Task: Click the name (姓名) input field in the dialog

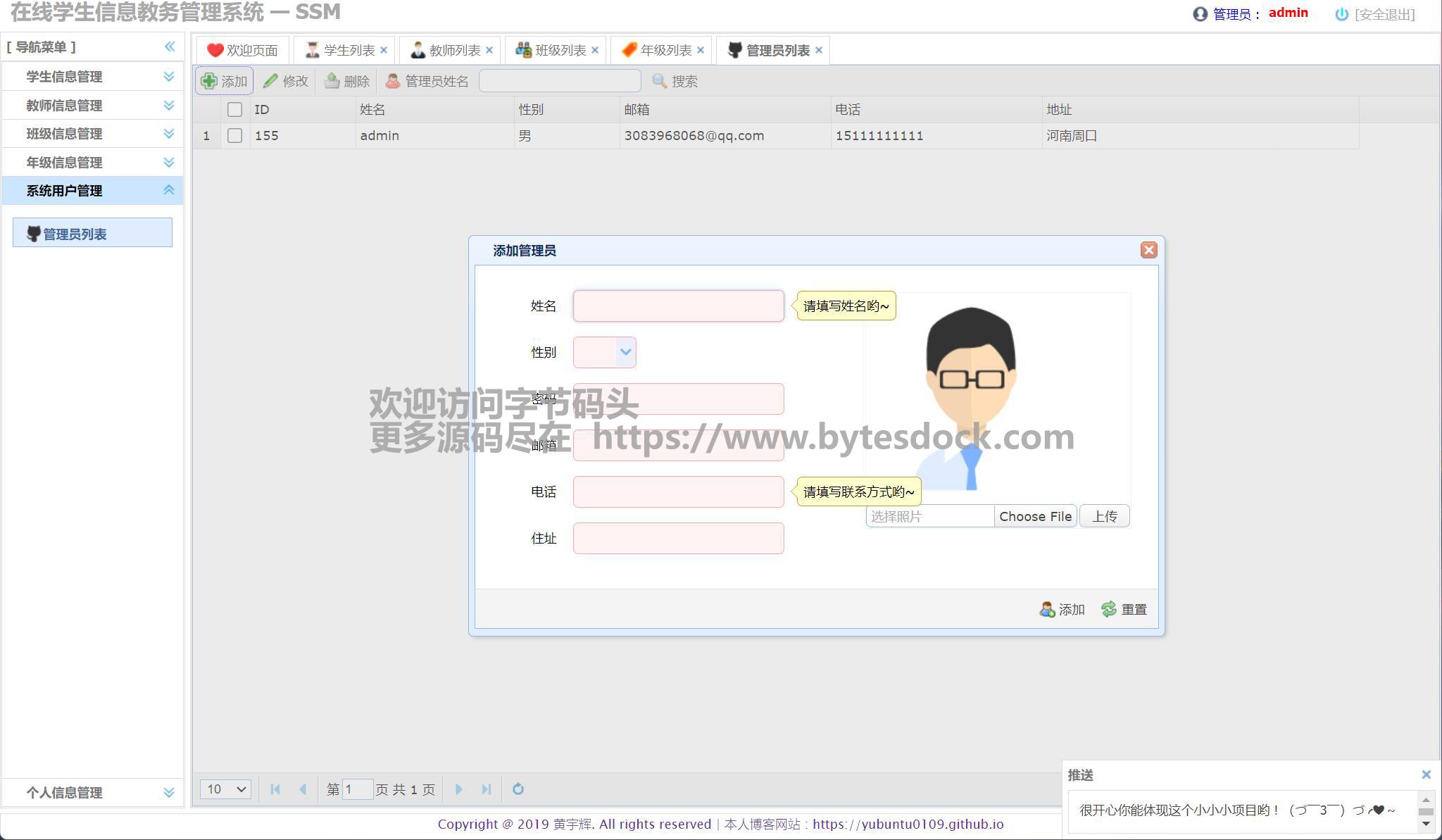Action: click(678, 306)
